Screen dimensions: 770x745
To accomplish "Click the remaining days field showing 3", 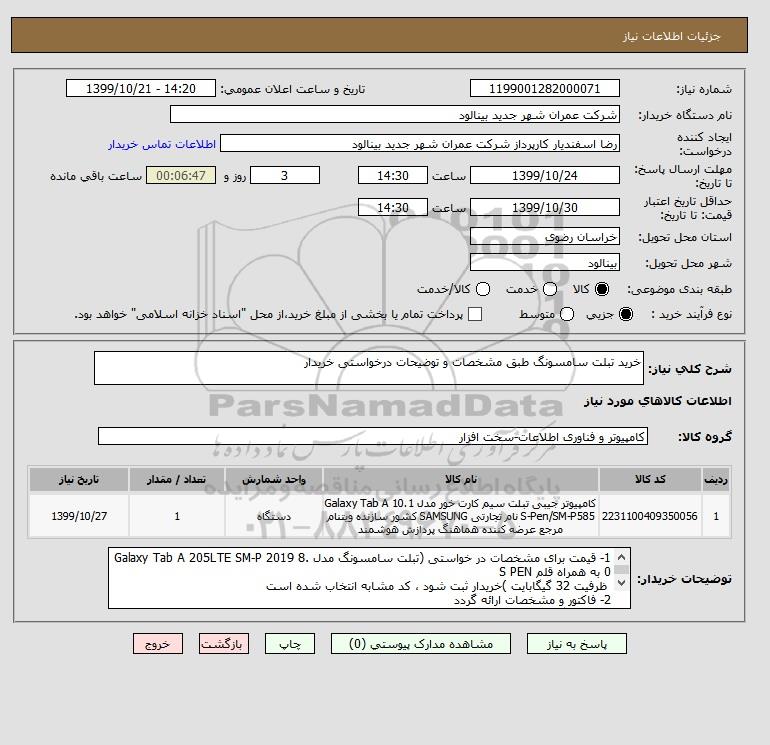I will tap(285, 175).
